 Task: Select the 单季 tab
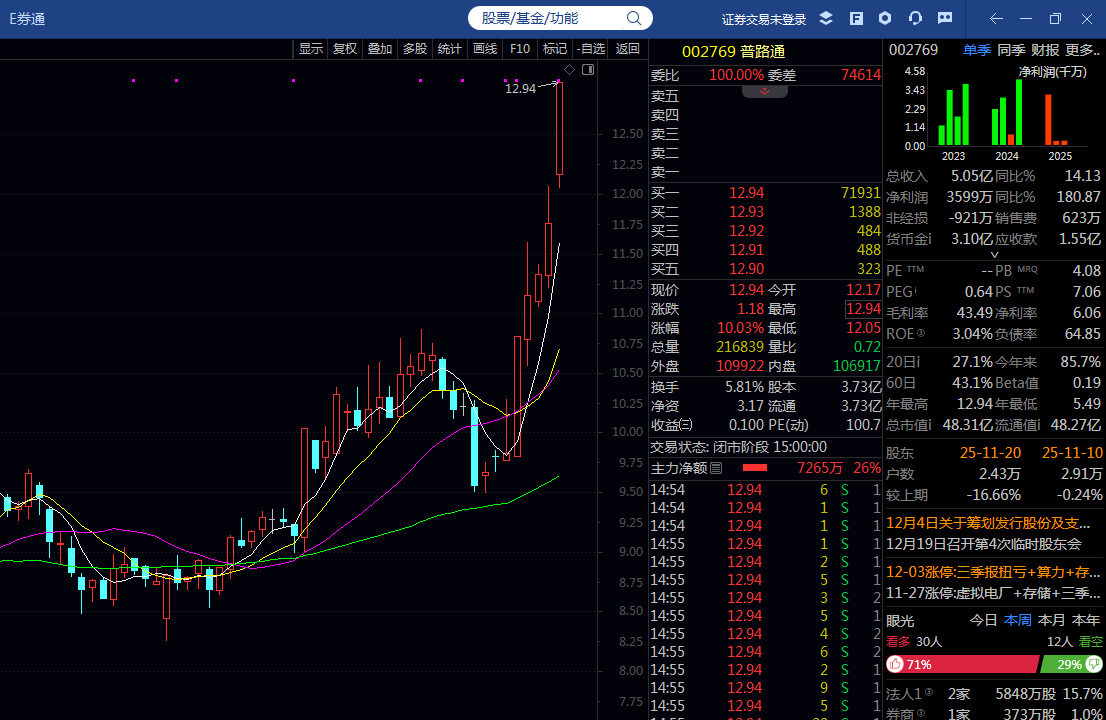tap(977, 50)
